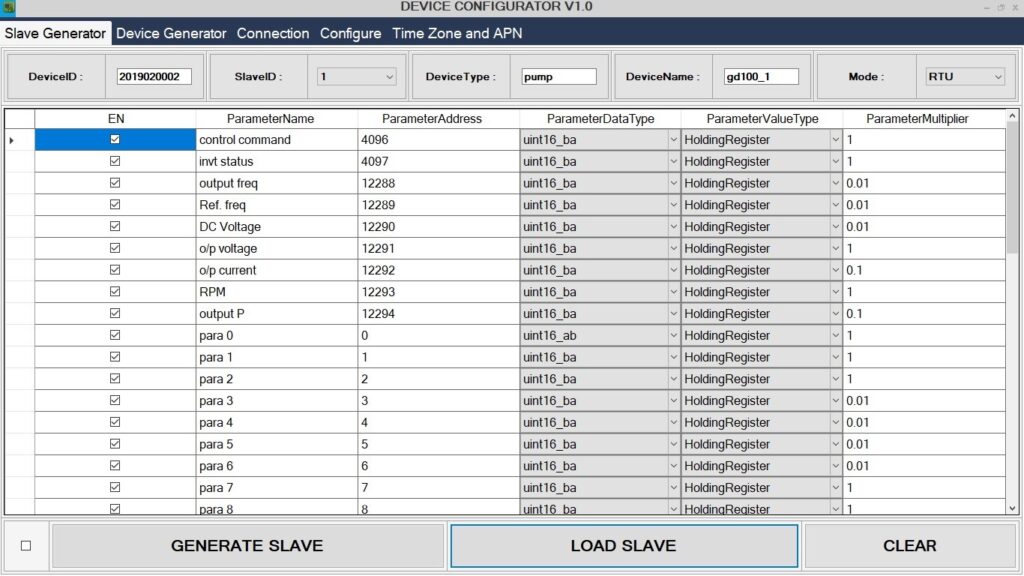This screenshot has width=1024, height=576.
Task: Select the address cell '4097'
Action: coord(438,161)
